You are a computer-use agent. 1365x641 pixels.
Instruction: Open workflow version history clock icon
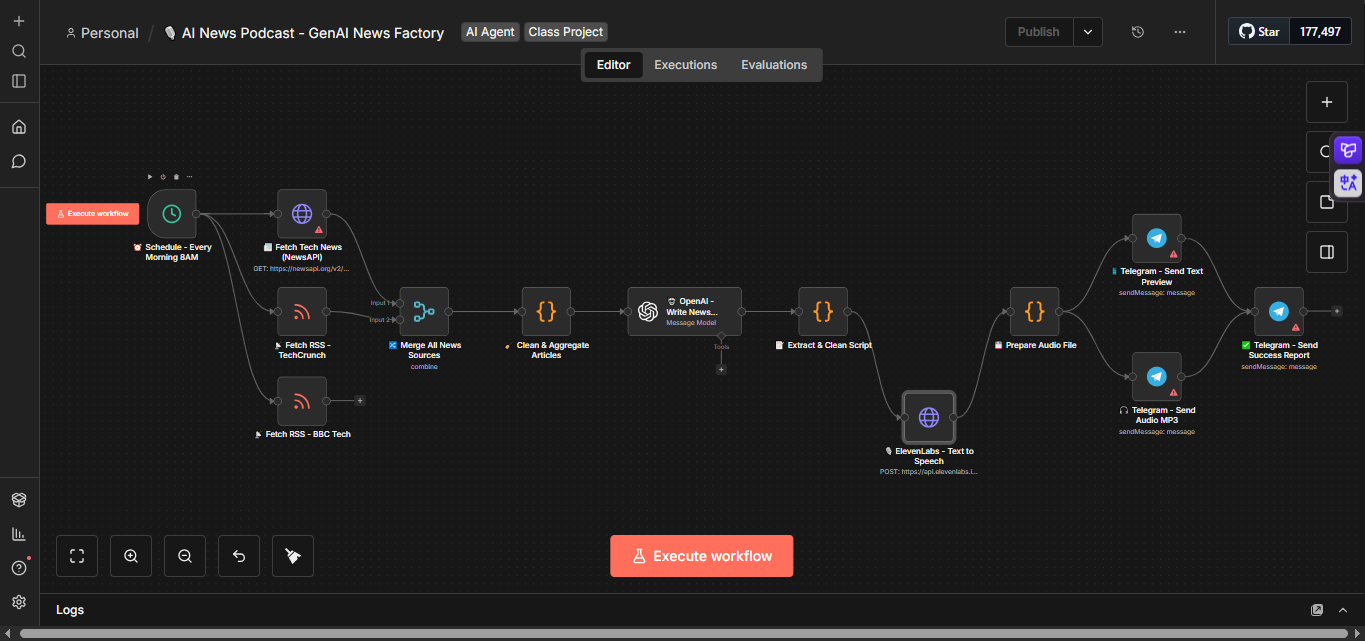pos(1138,32)
